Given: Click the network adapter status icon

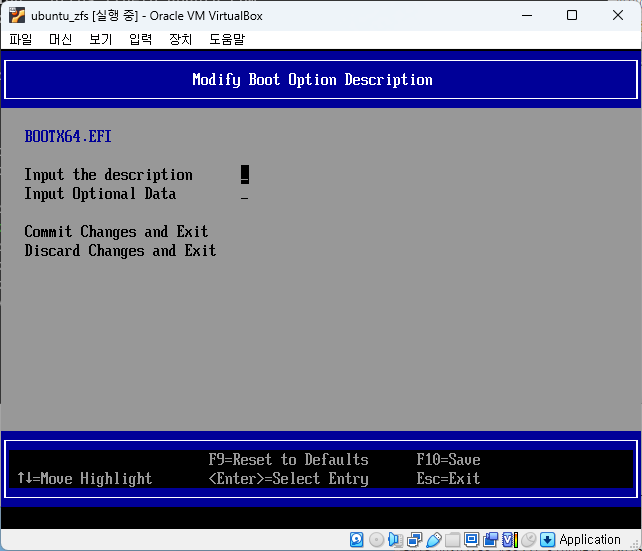Looking at the screenshot, I should coord(414,540).
